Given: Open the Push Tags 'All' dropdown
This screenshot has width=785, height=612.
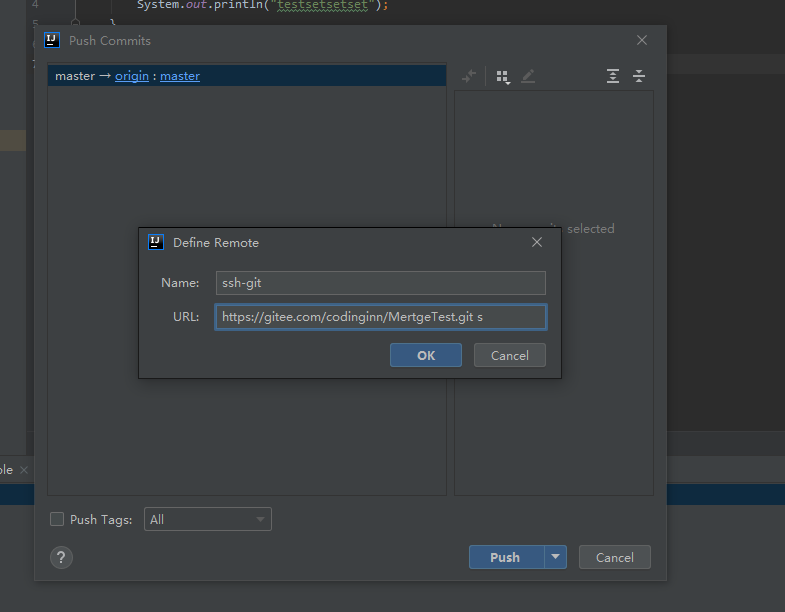Looking at the screenshot, I should pyautogui.click(x=208, y=519).
